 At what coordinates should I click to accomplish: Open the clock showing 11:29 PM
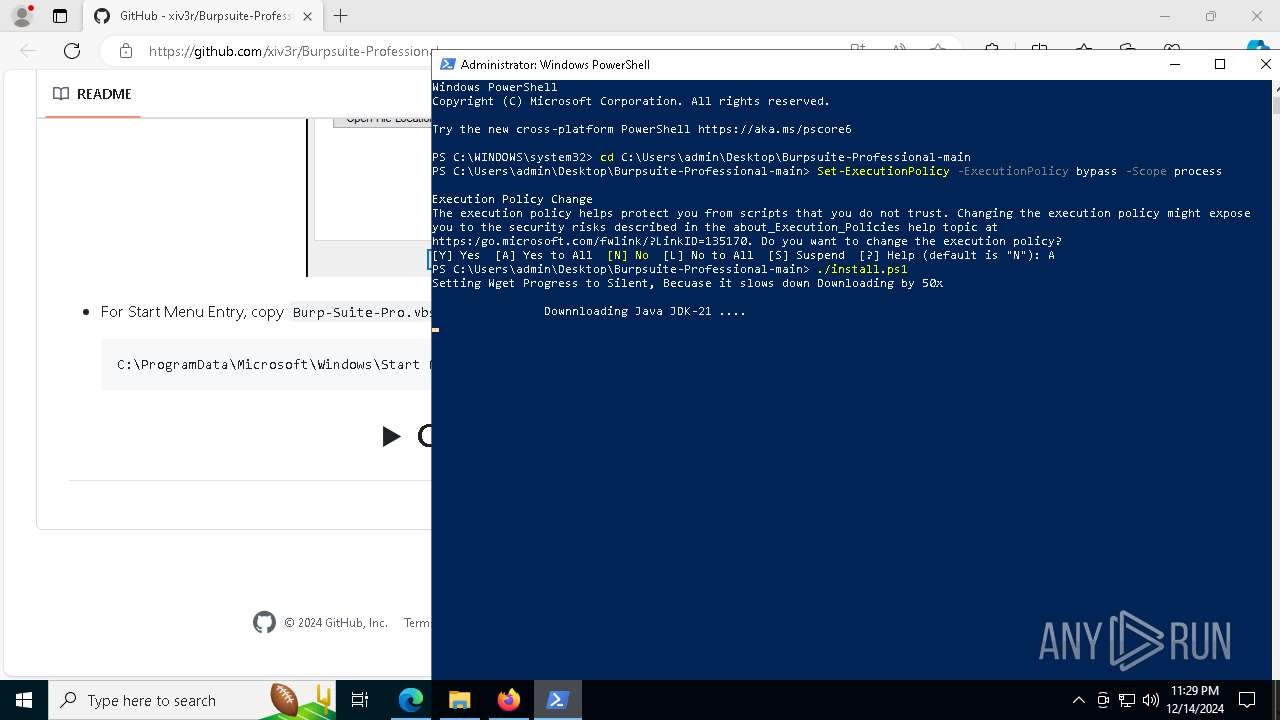click(x=1195, y=700)
